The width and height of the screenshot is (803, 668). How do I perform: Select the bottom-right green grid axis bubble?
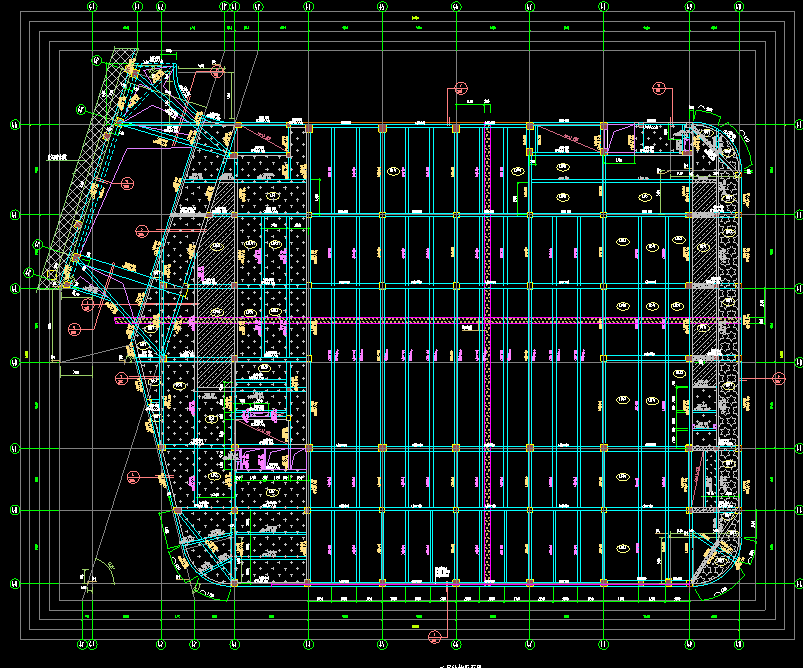(x=738, y=644)
